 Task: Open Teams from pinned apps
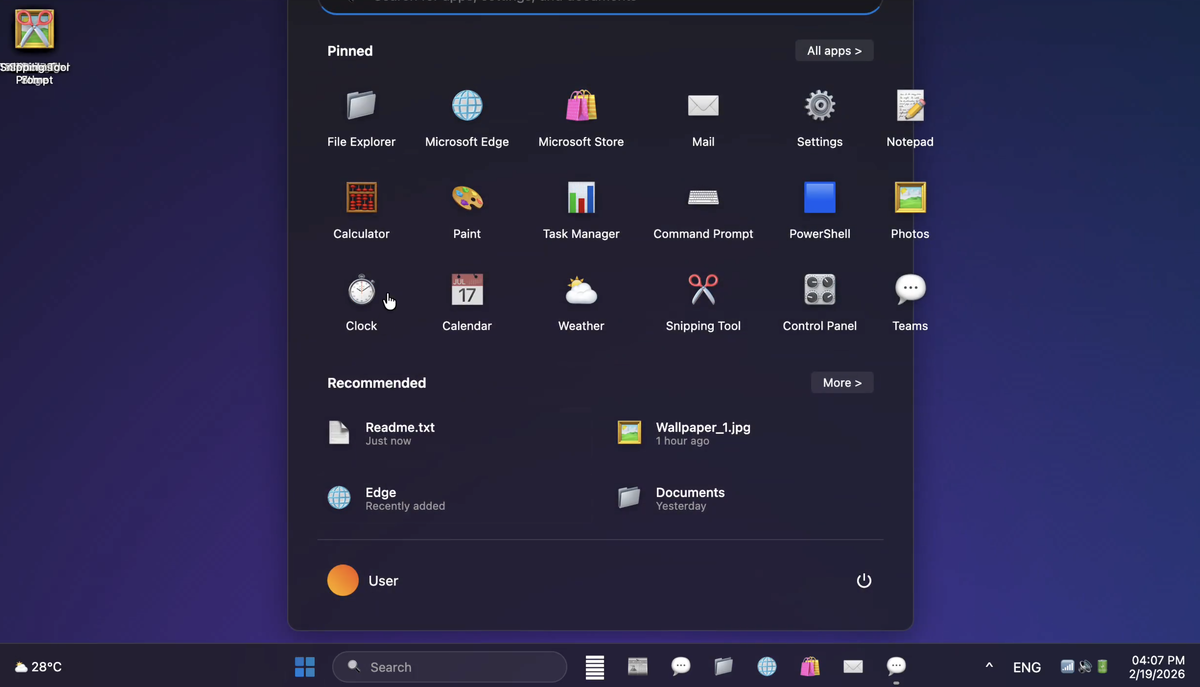click(x=910, y=302)
